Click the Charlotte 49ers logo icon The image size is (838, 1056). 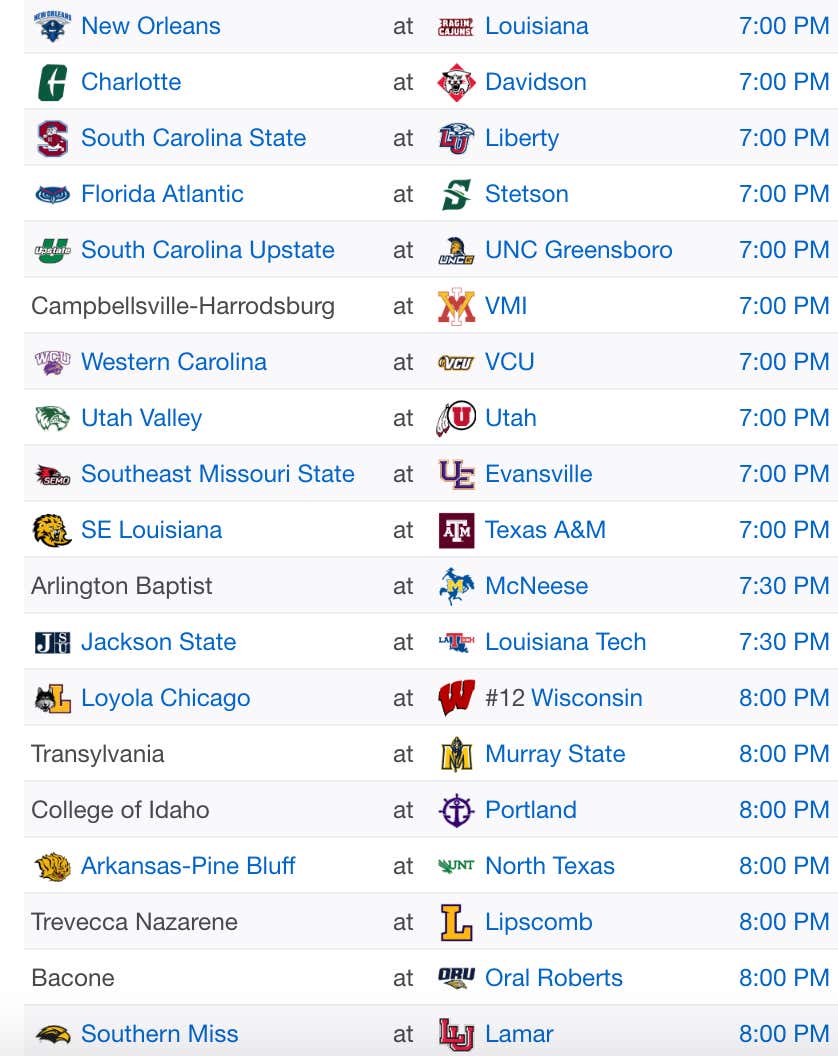pyautogui.click(x=52, y=82)
